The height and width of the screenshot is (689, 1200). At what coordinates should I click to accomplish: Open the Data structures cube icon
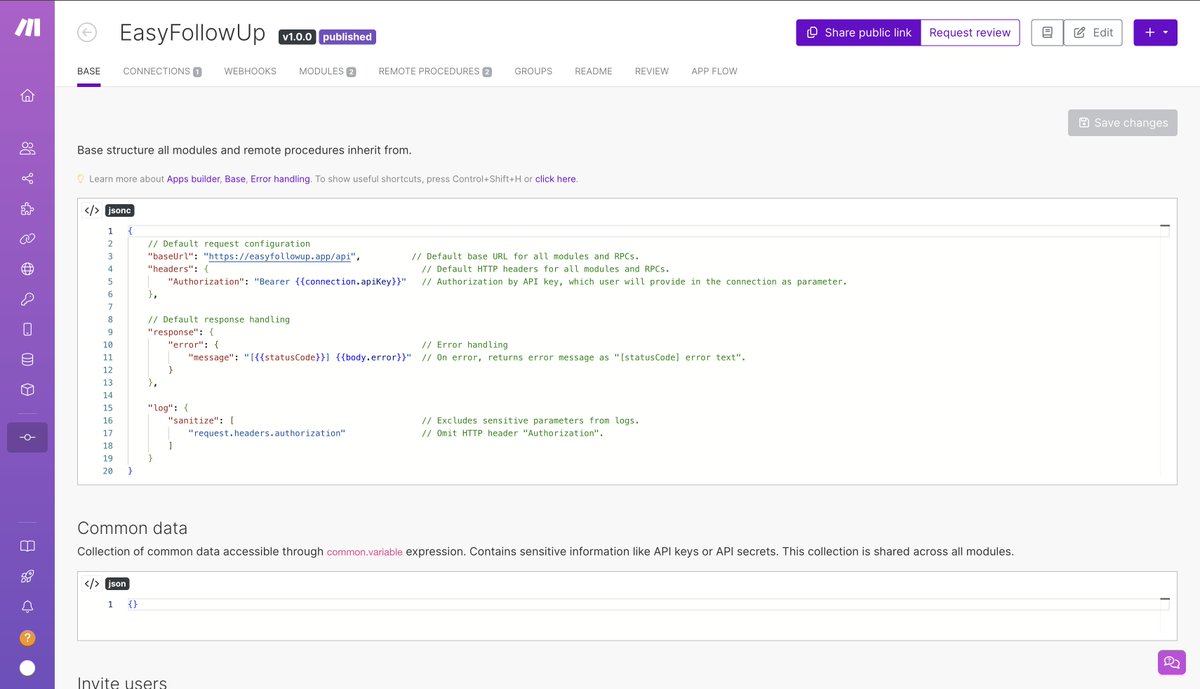point(27,390)
